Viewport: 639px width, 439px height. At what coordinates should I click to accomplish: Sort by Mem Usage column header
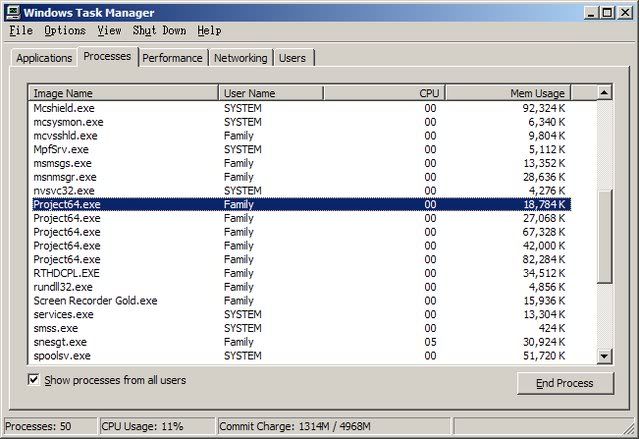tap(508, 93)
